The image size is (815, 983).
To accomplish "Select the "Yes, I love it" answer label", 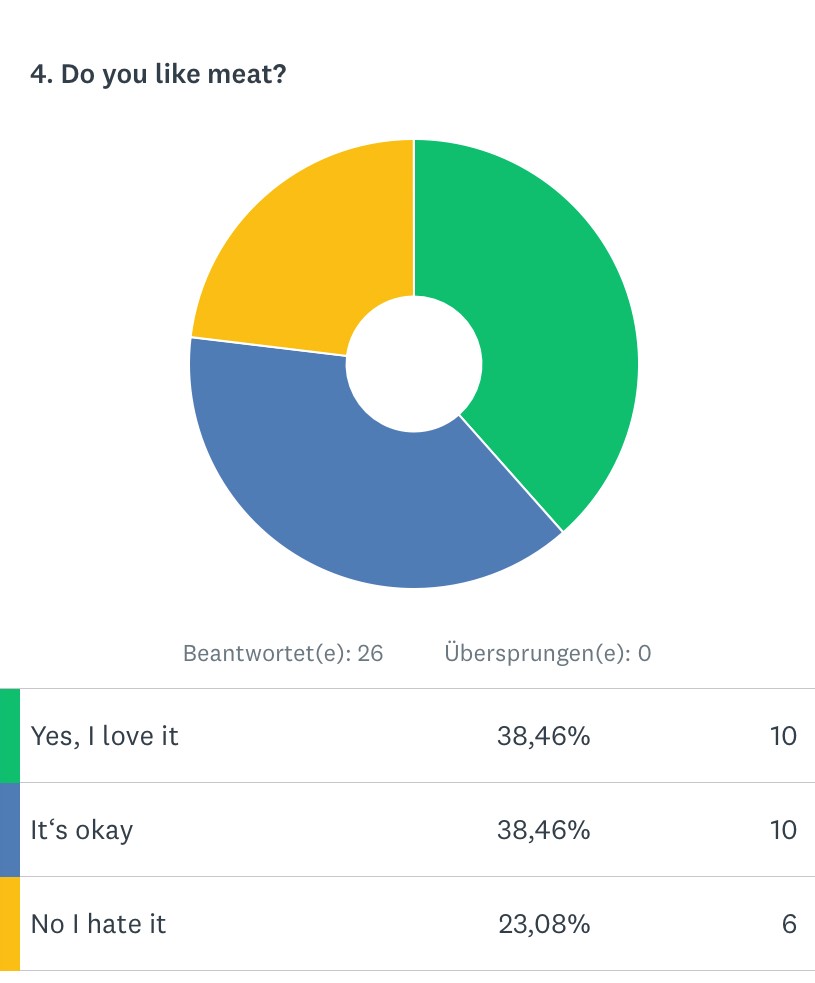I will [x=105, y=737].
